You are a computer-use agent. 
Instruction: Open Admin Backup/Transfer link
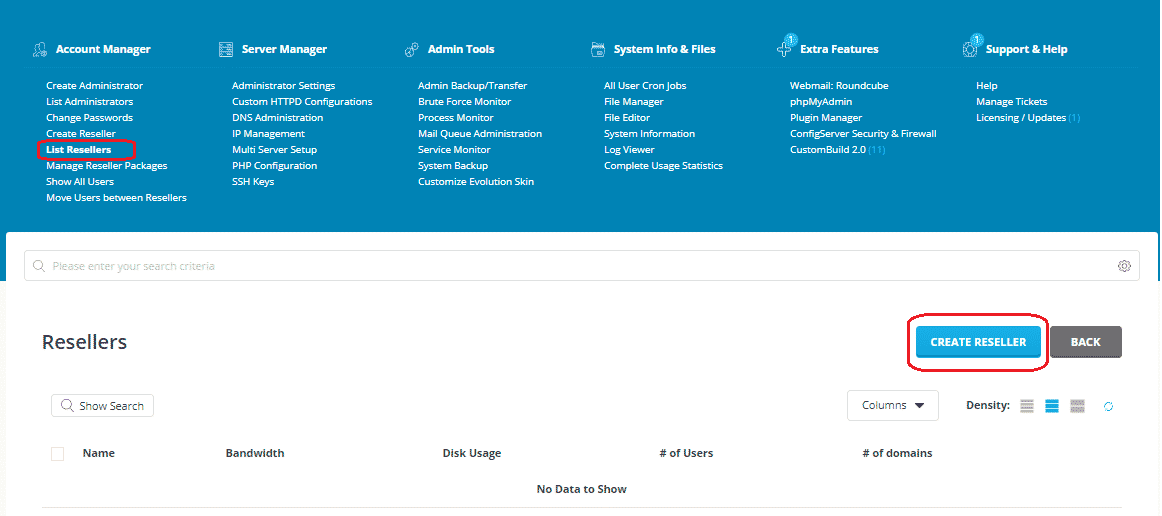[472, 86]
